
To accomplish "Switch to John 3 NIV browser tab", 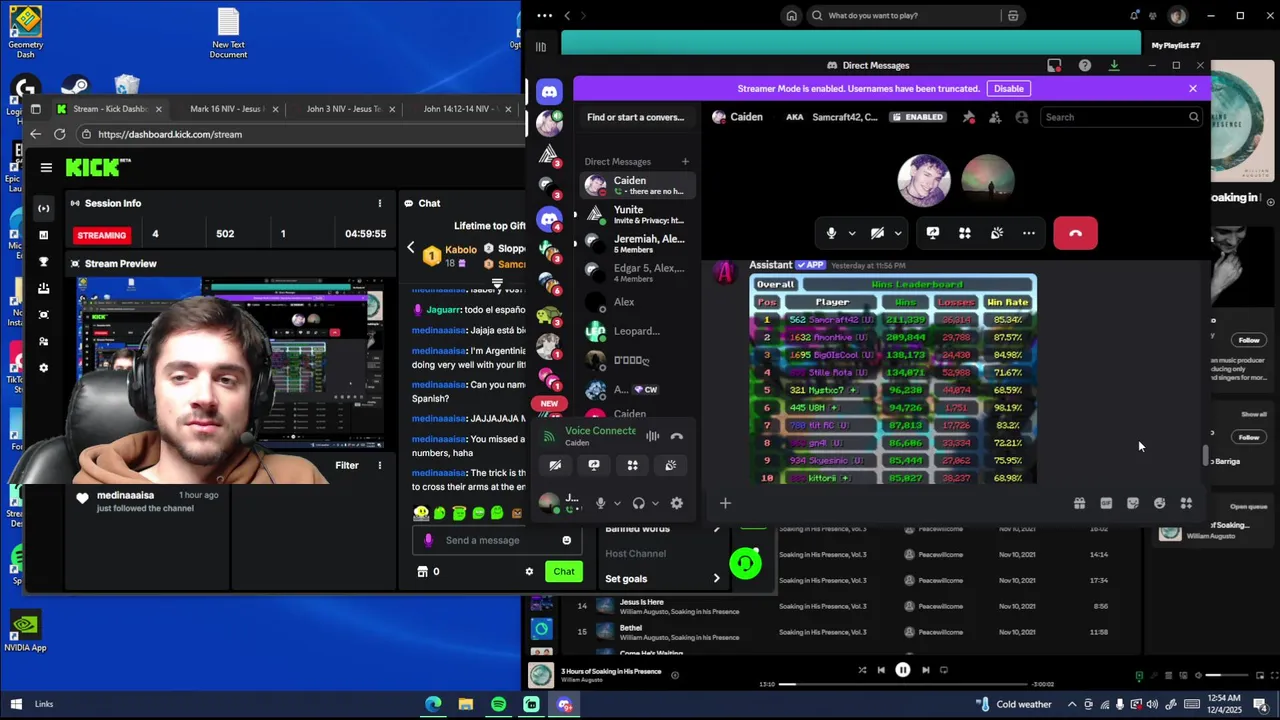I will pos(344,109).
